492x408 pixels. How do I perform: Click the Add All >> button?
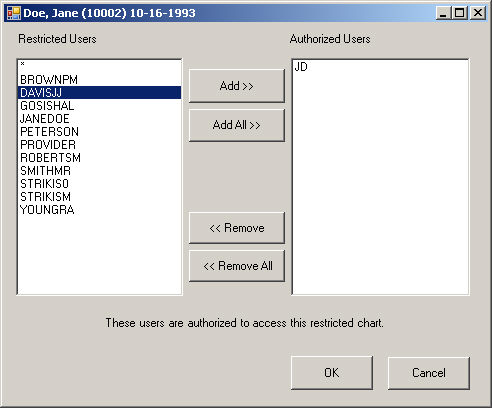(237, 125)
